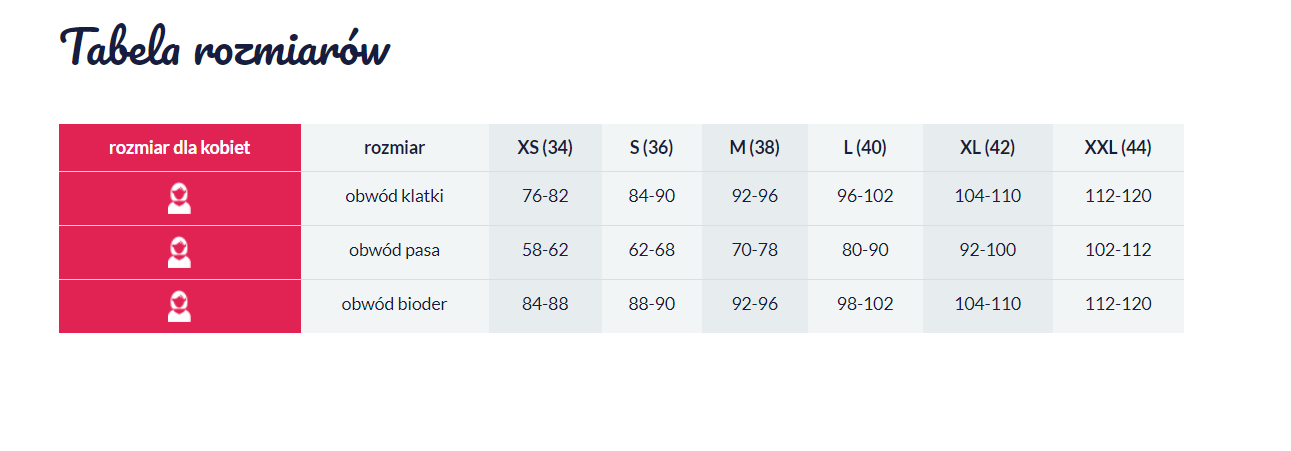Click the rozmiar column header
1291x451 pixels.
pyautogui.click(x=394, y=148)
